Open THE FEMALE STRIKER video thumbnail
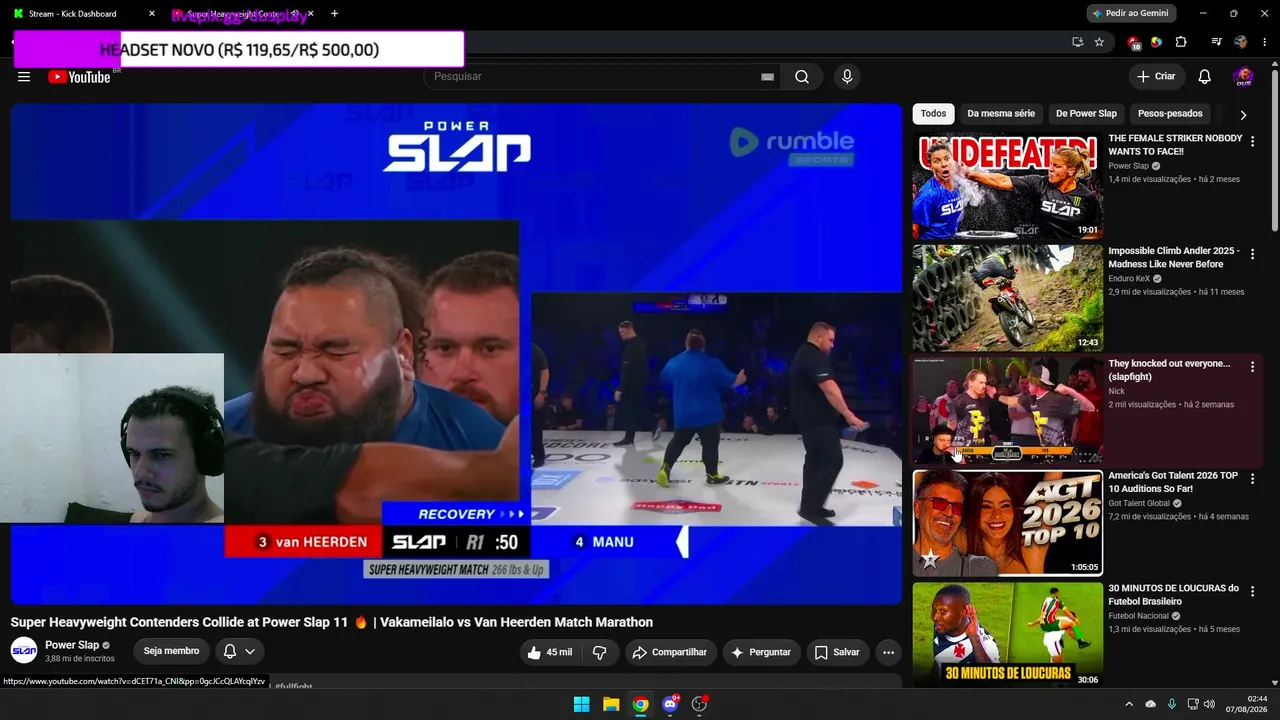 tap(1007, 186)
